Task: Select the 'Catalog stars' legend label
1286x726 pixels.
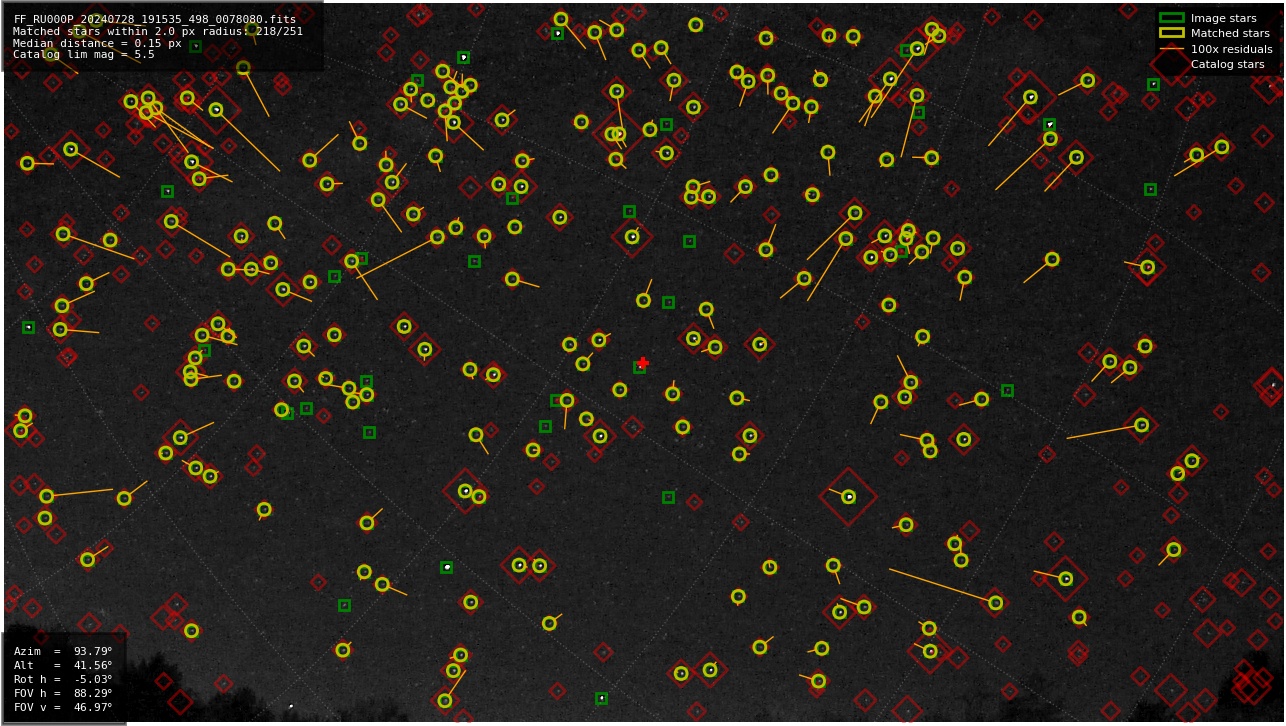Action: tap(1227, 64)
